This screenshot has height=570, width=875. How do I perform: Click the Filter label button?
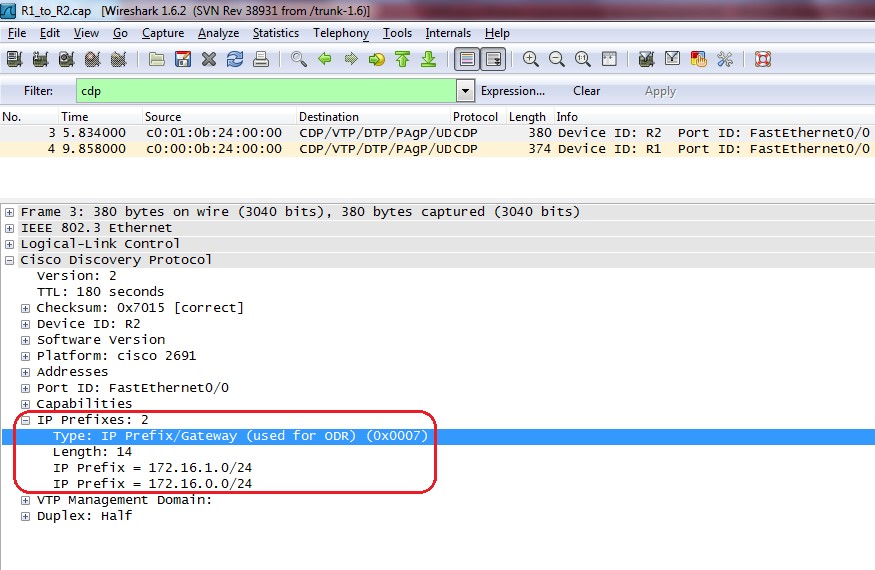[x=38, y=91]
